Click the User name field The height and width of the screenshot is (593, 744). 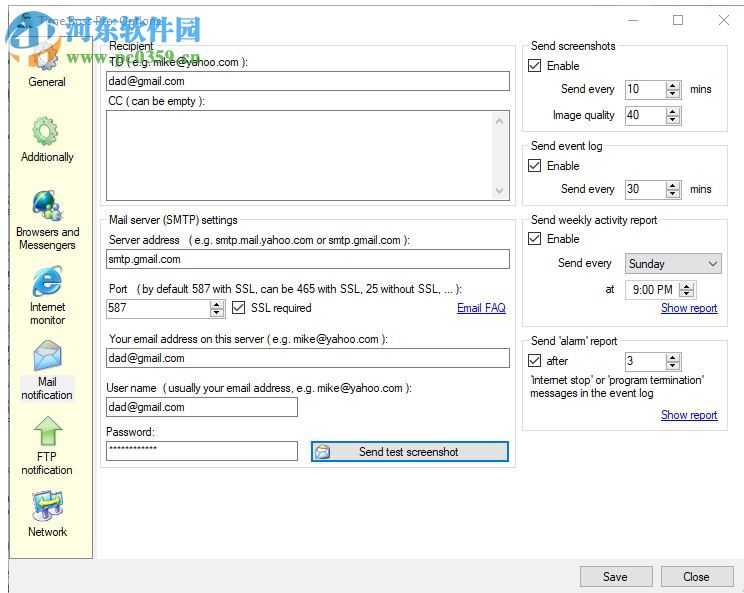click(x=202, y=407)
